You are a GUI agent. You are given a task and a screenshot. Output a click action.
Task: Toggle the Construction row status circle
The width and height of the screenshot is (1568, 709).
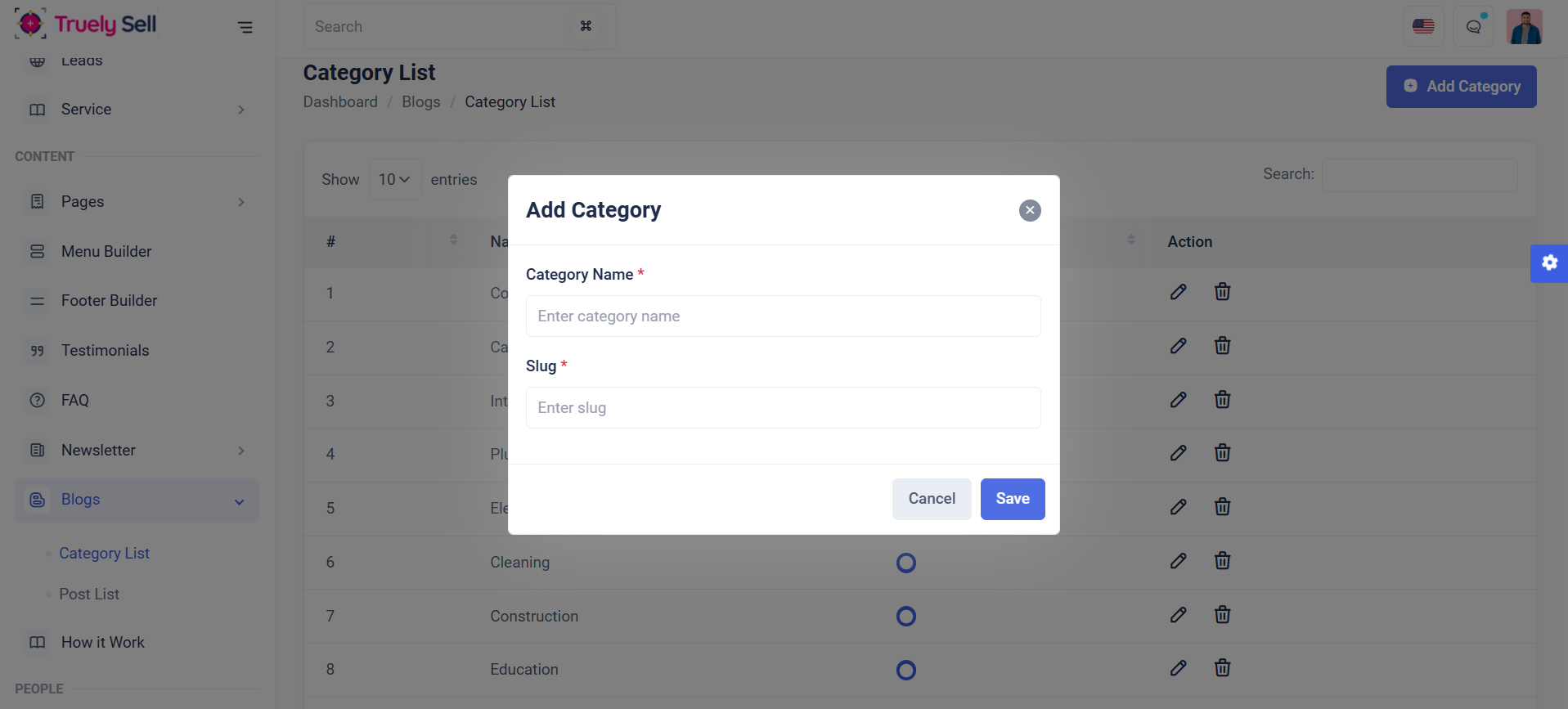[905, 616]
